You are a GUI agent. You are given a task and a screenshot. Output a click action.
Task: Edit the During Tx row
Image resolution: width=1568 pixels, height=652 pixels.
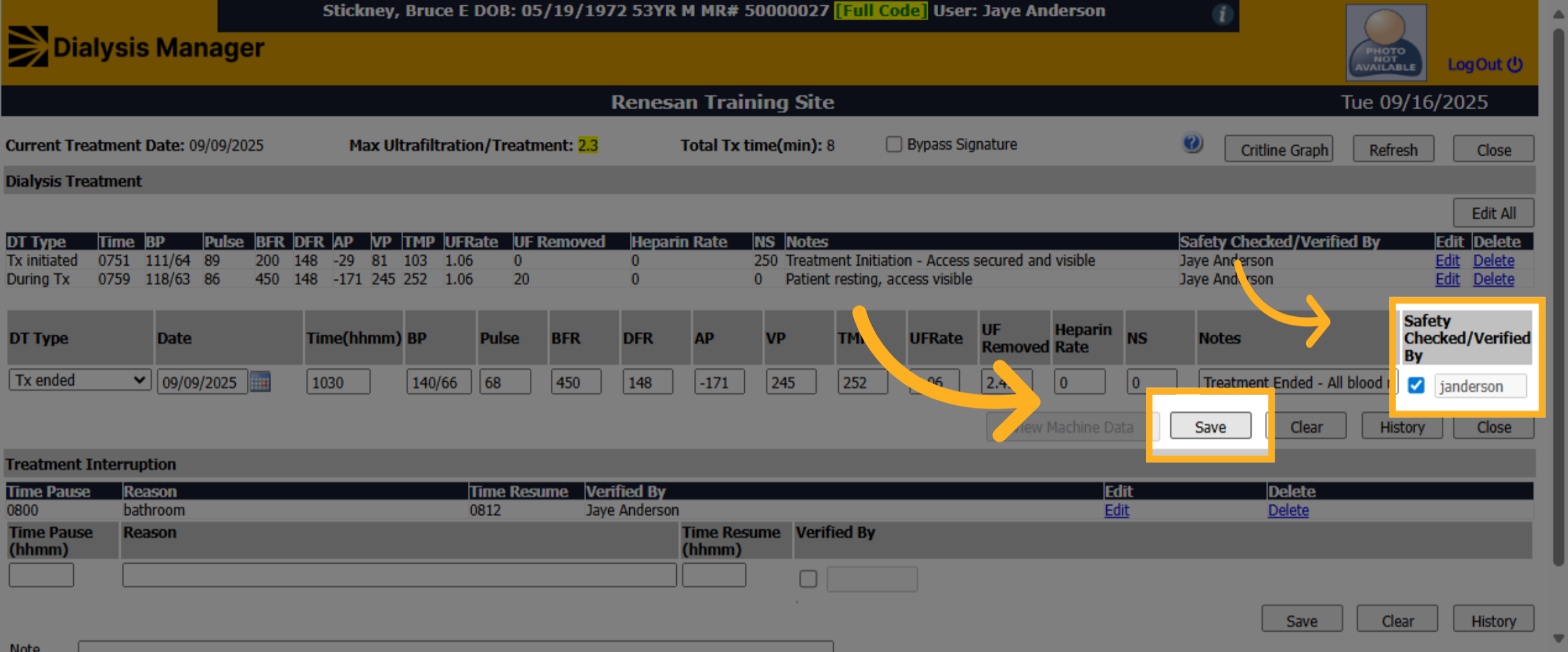(x=1447, y=280)
